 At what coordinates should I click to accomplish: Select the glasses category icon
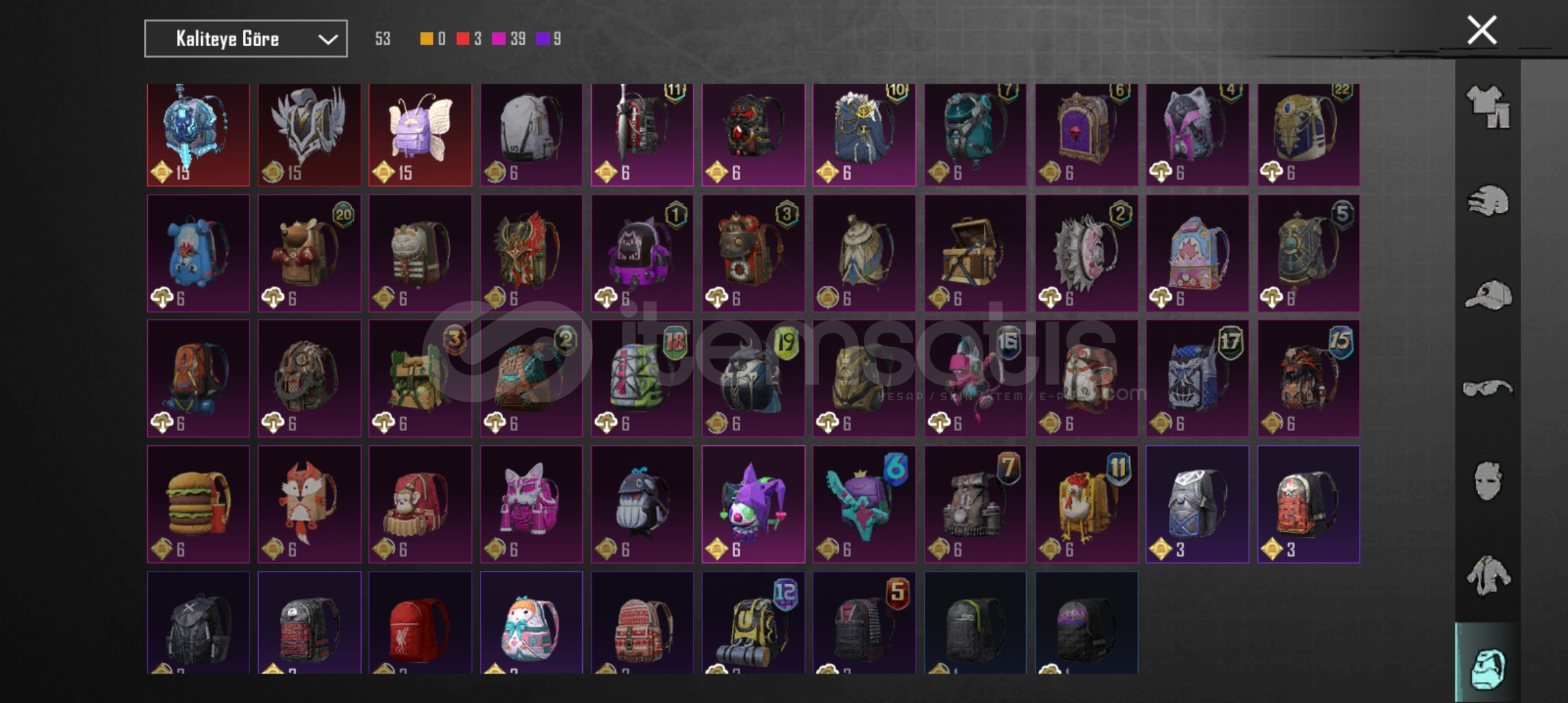click(1488, 389)
